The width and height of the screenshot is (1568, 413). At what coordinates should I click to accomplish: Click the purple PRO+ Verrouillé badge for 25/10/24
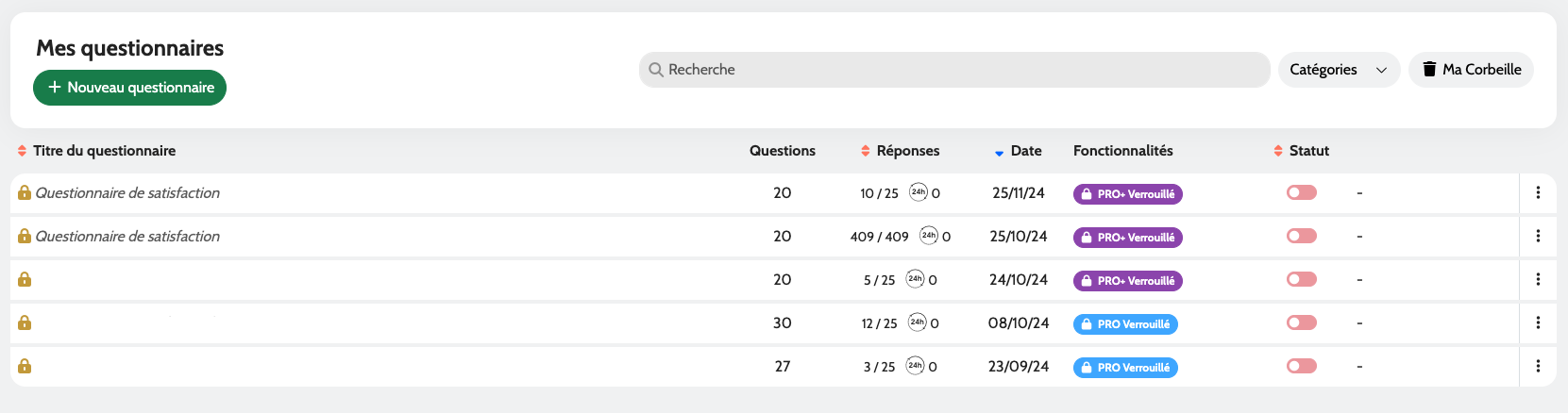[1127, 238]
